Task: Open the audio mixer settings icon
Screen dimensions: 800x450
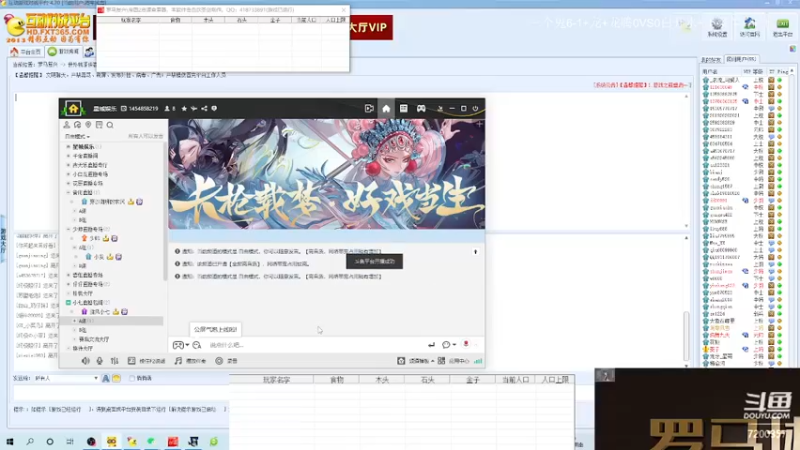Action: click(114, 361)
